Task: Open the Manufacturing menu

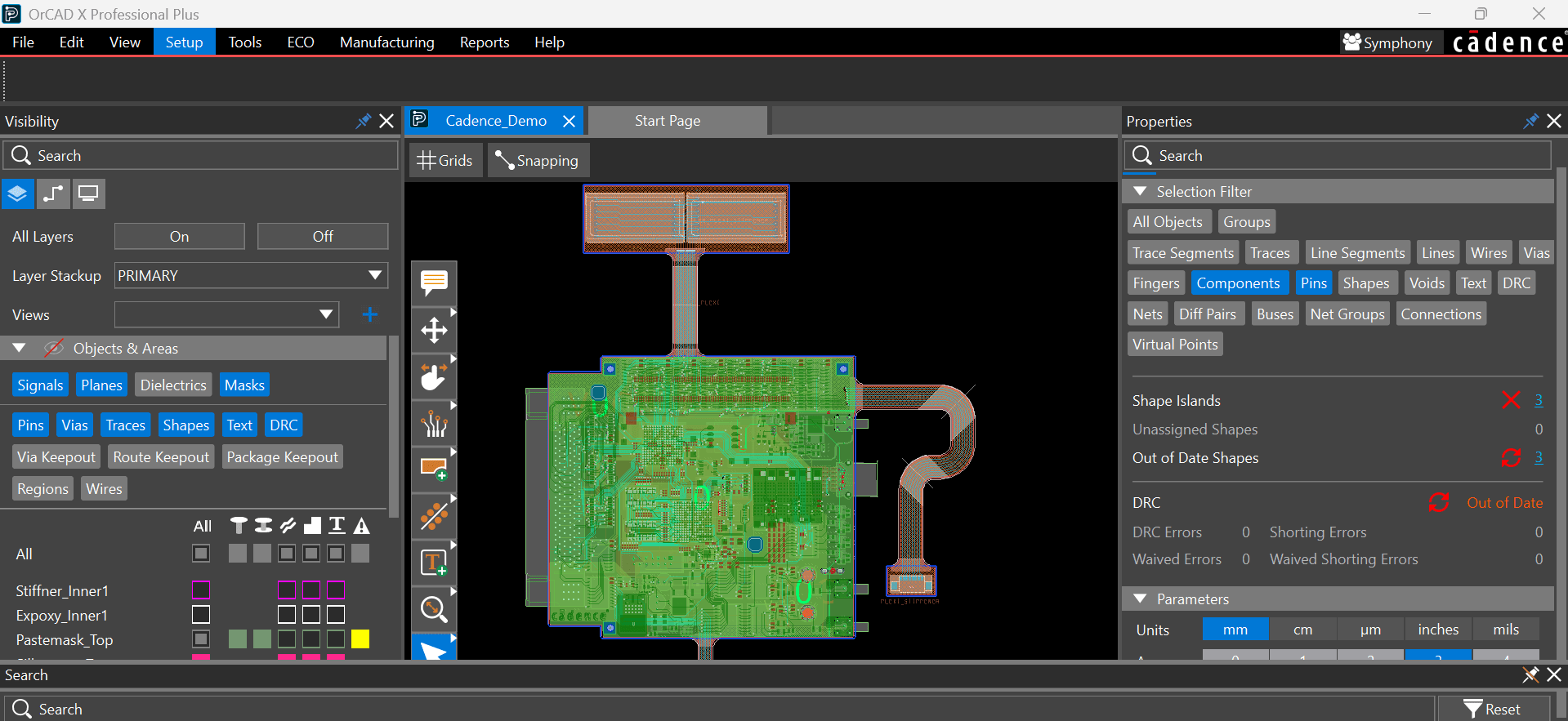Action: [387, 42]
